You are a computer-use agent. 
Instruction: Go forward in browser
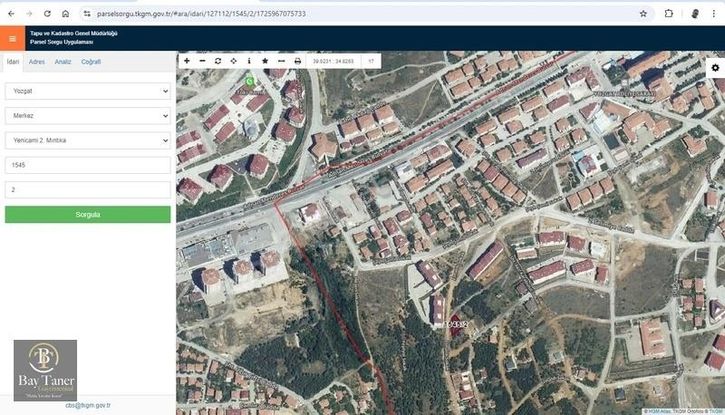29,14
